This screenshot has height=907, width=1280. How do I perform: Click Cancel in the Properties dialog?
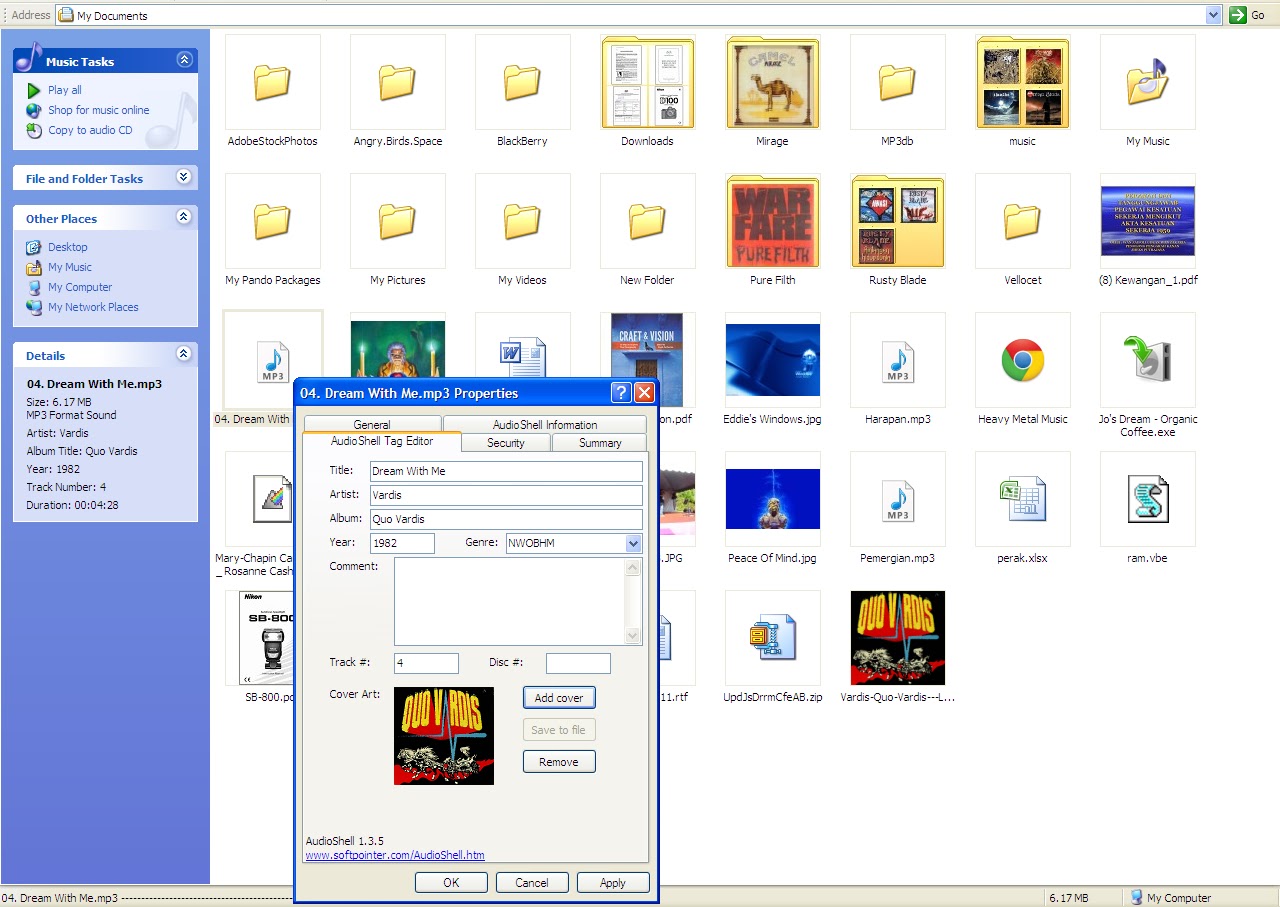[x=532, y=882]
